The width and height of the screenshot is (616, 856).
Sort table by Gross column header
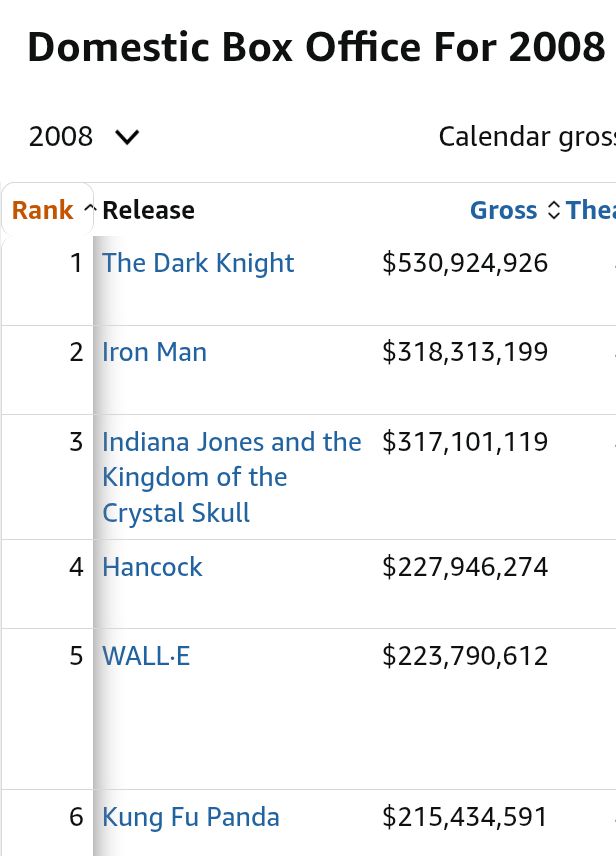(504, 210)
